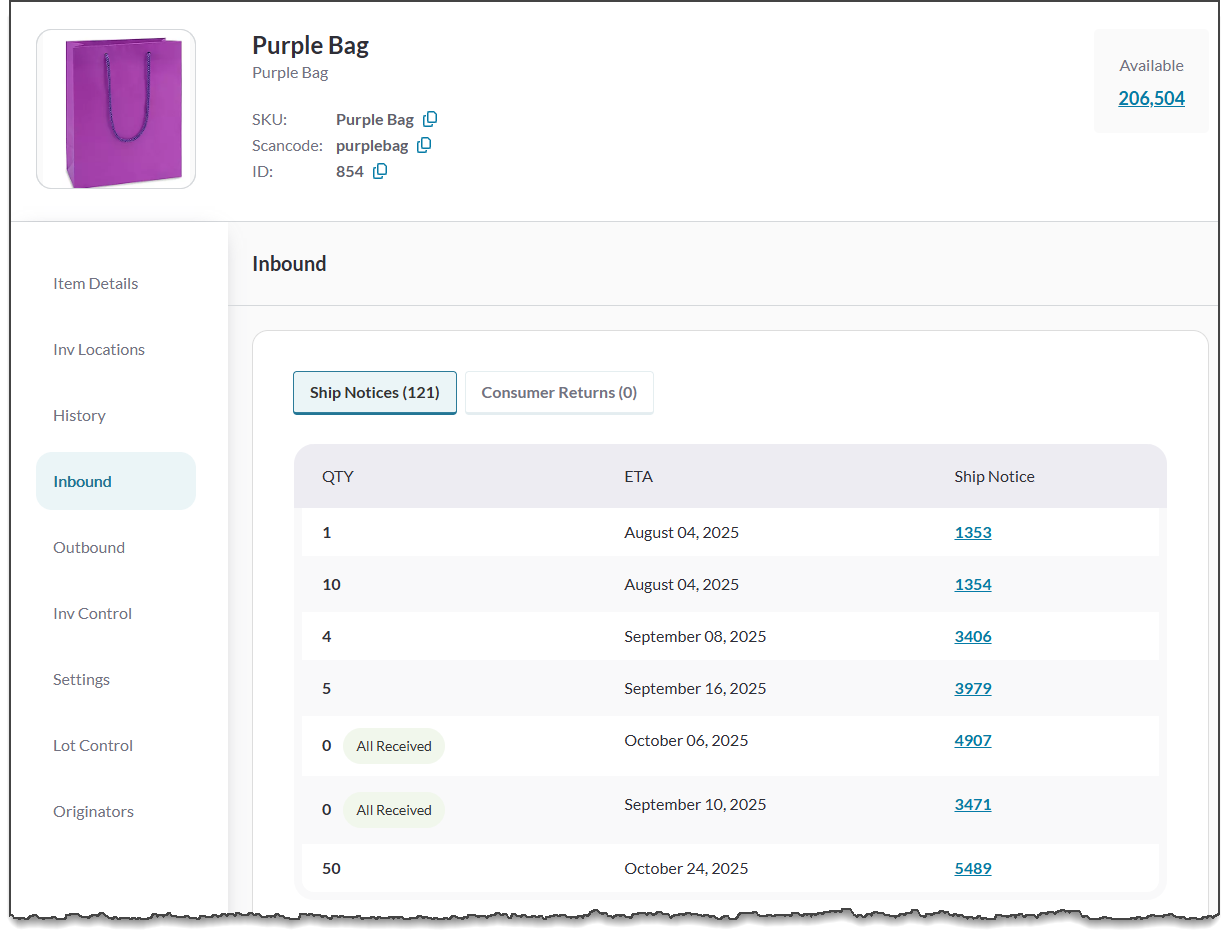Viewport: 1229px width, 938px height.
Task: Open ship notice 1353
Action: [972, 532]
